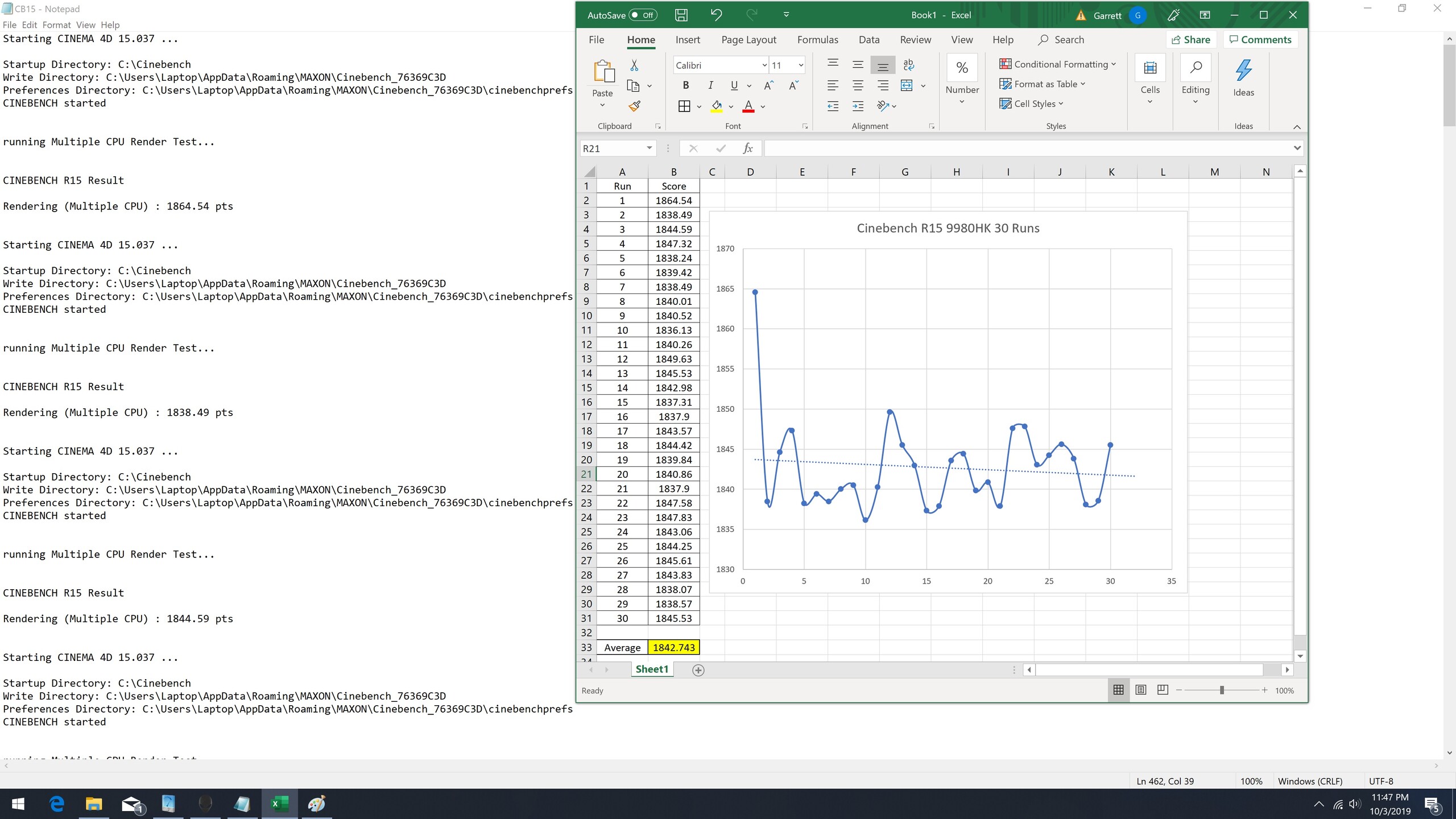Click the Cut scissors icon

pos(634,65)
